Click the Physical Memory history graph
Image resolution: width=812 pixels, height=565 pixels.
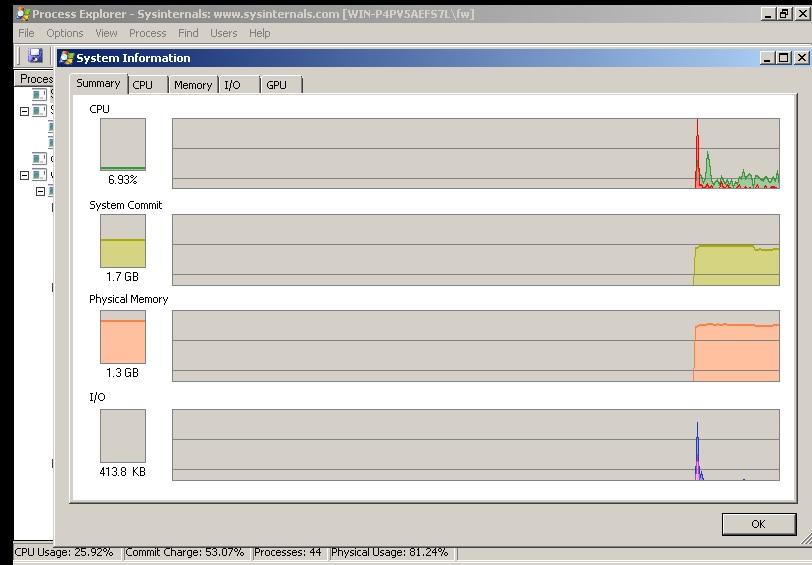click(476, 346)
